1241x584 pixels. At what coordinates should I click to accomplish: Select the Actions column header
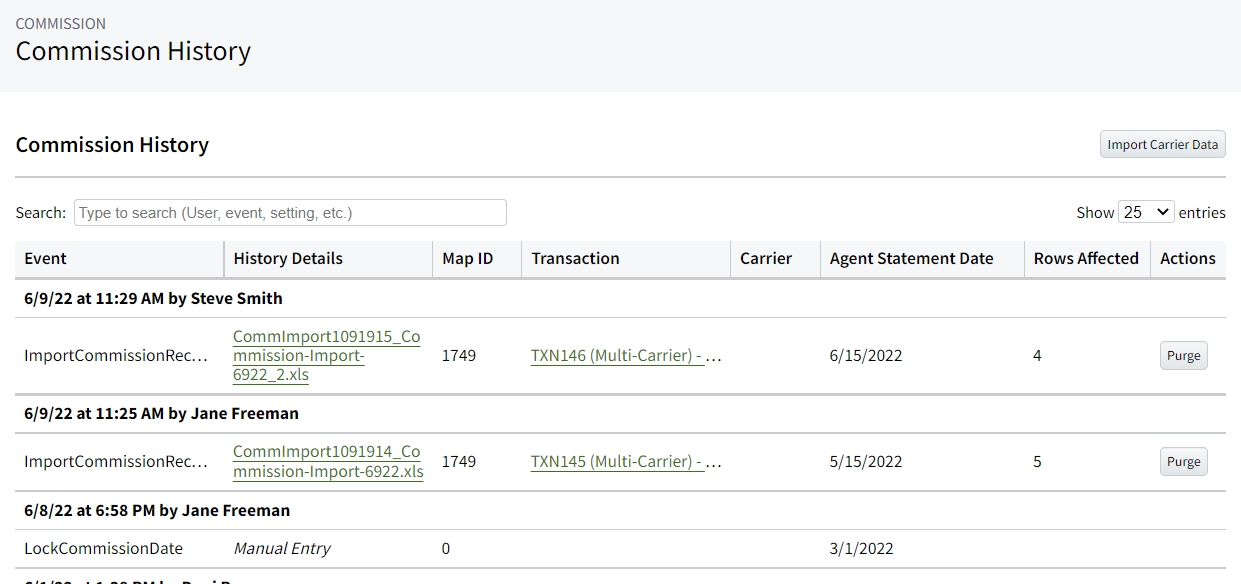[1188, 258]
